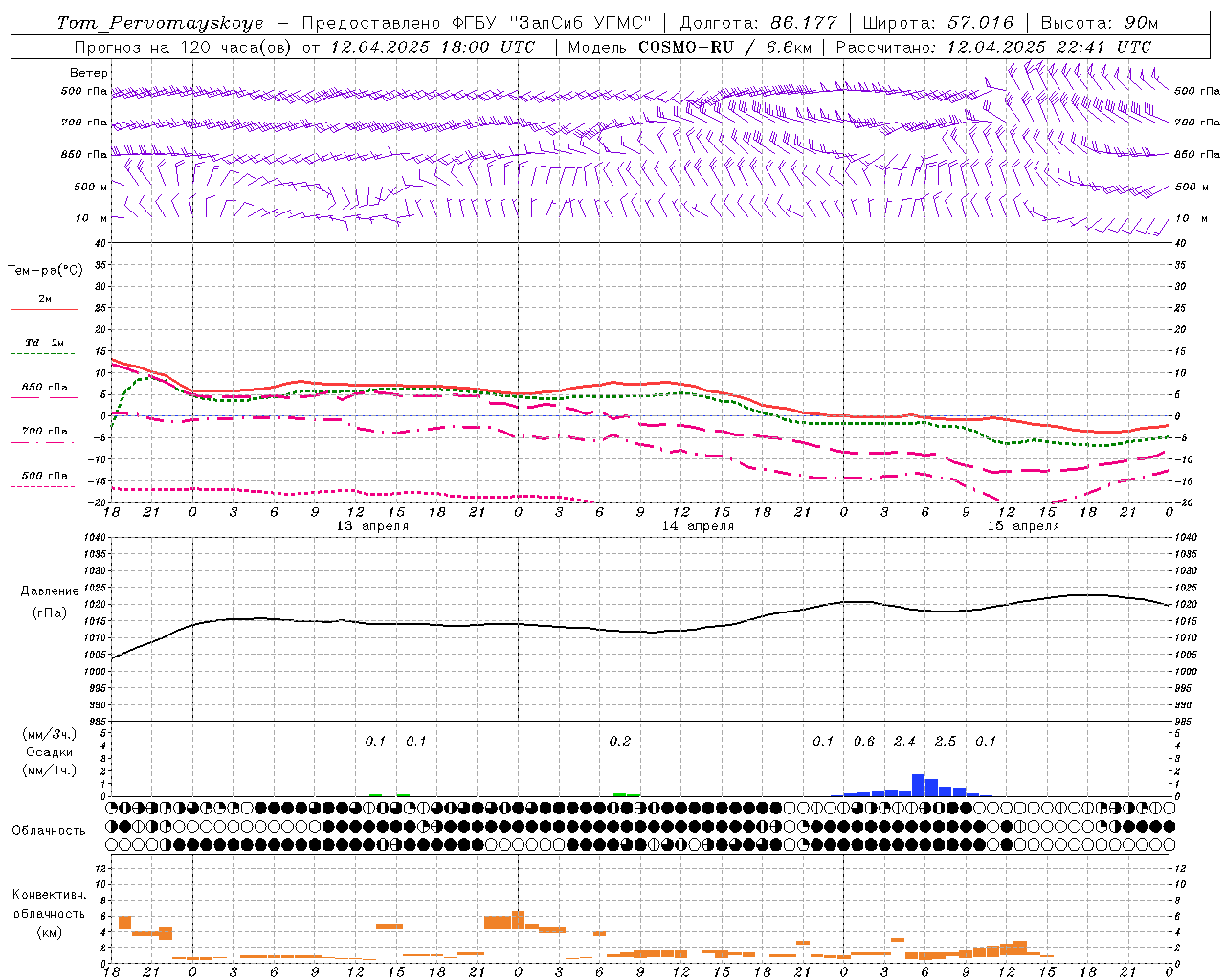
Task: Click the (мм/1ч.) precipitation unit label
Action: [50, 770]
